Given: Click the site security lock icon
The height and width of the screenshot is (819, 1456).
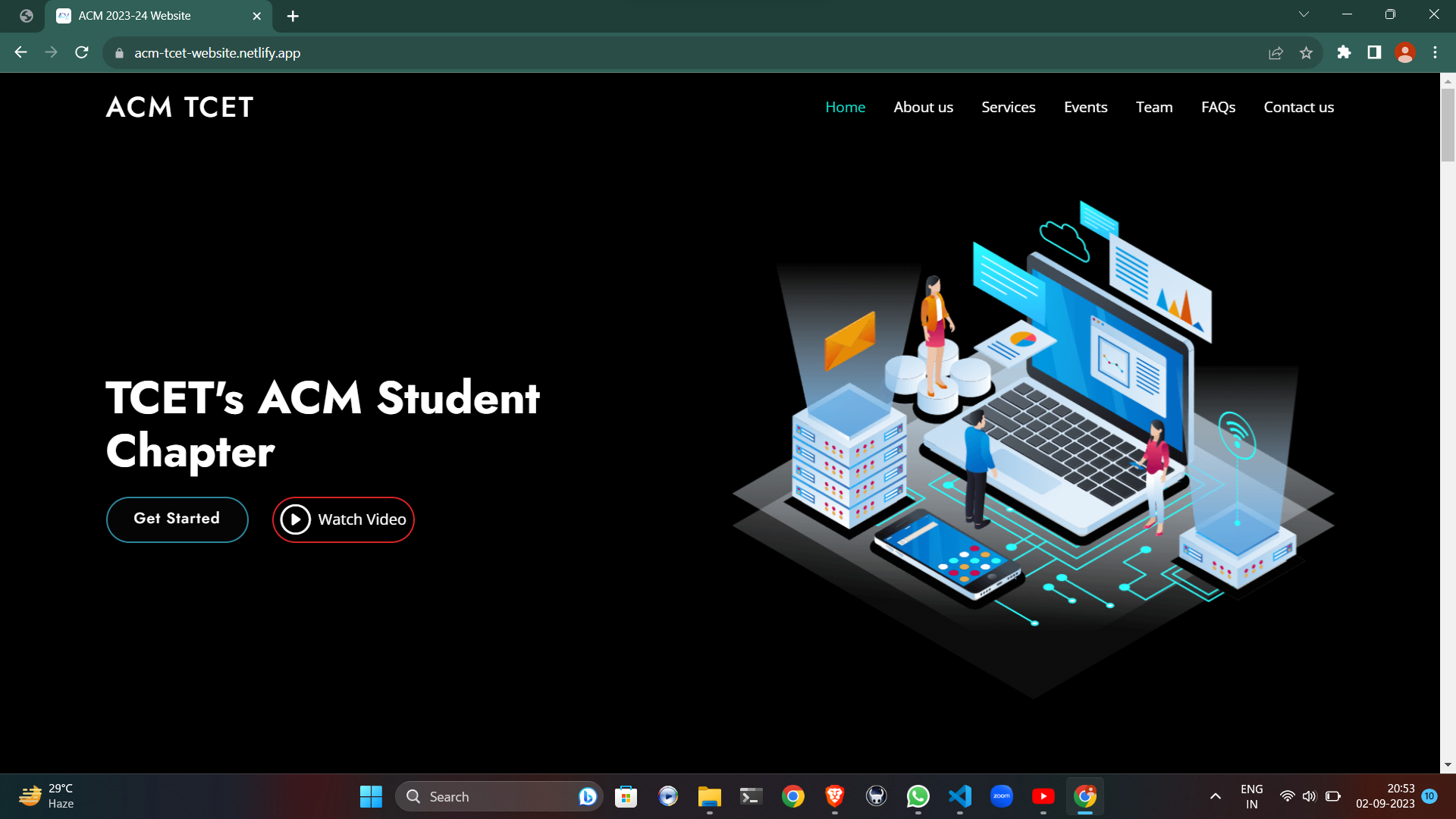Looking at the screenshot, I should pyautogui.click(x=119, y=53).
